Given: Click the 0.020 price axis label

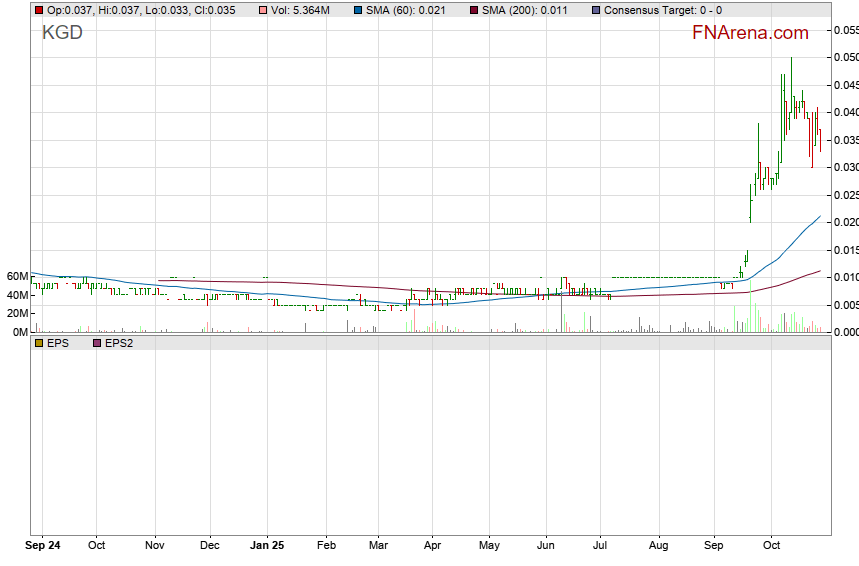Looking at the screenshot, I should click(x=845, y=222).
